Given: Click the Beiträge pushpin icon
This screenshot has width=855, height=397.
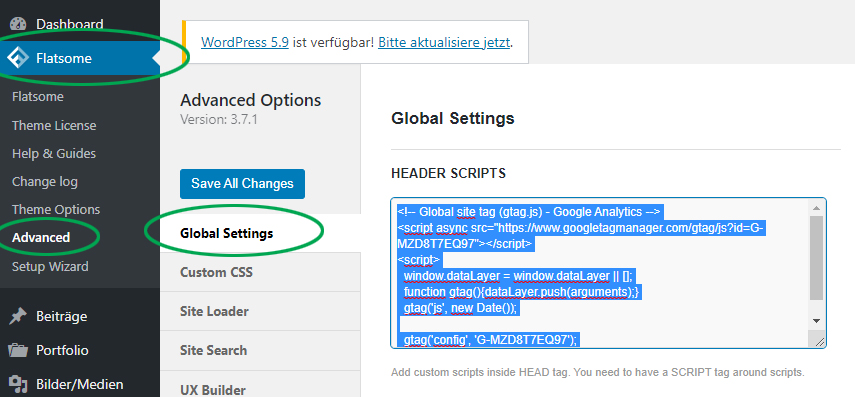Looking at the screenshot, I should click(18, 316).
